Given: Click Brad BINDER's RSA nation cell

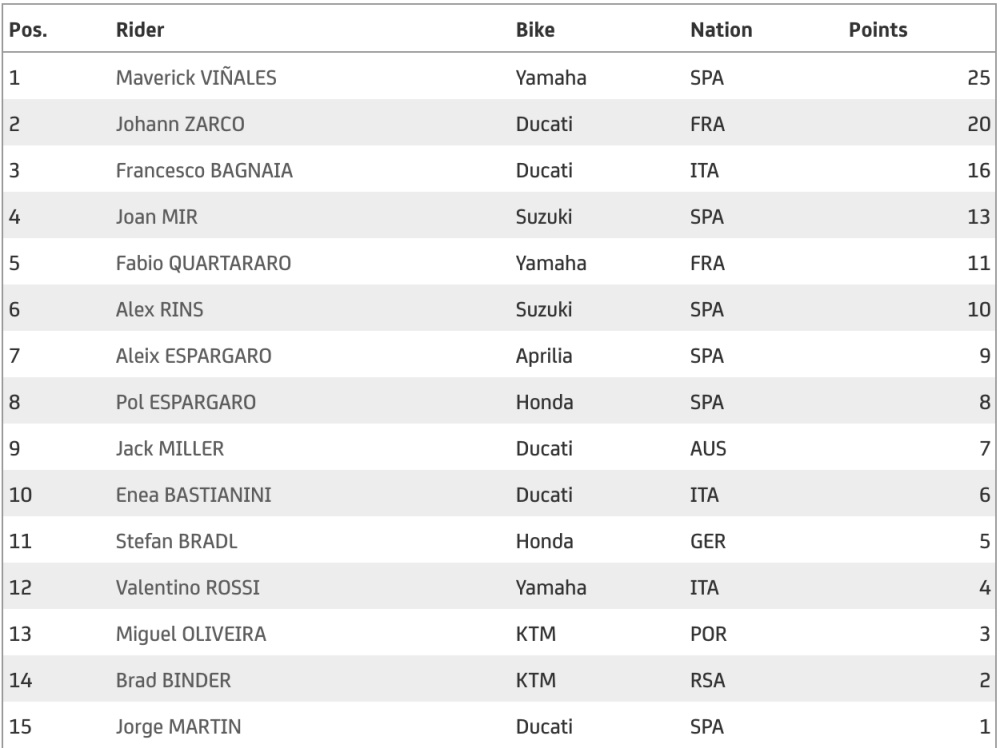Looking at the screenshot, I should coord(707,680).
